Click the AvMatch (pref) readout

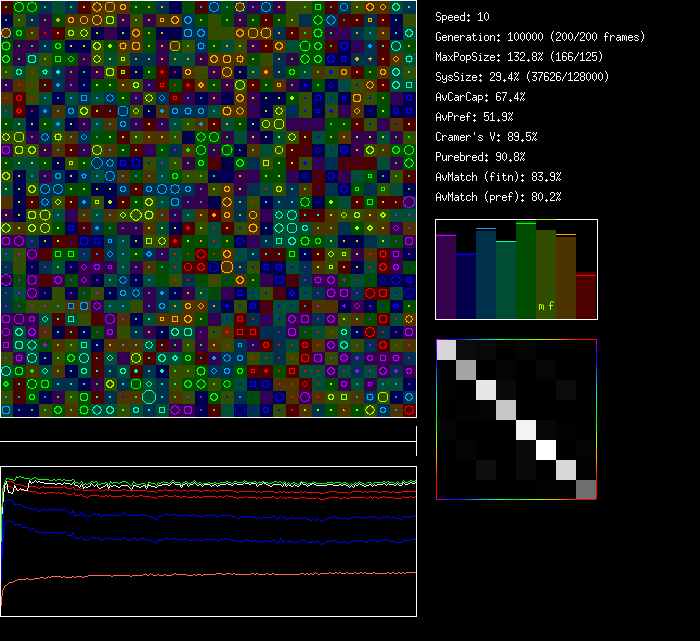498,197
